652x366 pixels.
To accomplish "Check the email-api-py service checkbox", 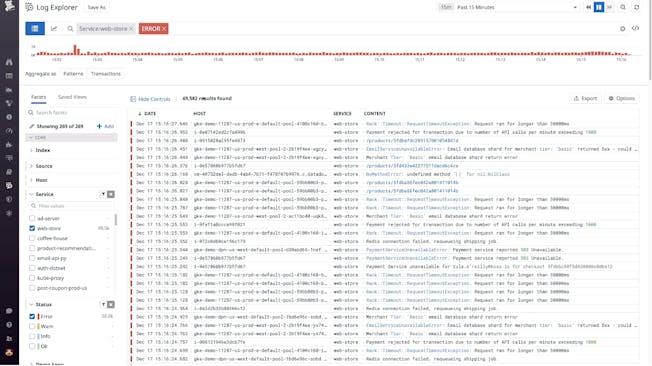I will click(32, 258).
